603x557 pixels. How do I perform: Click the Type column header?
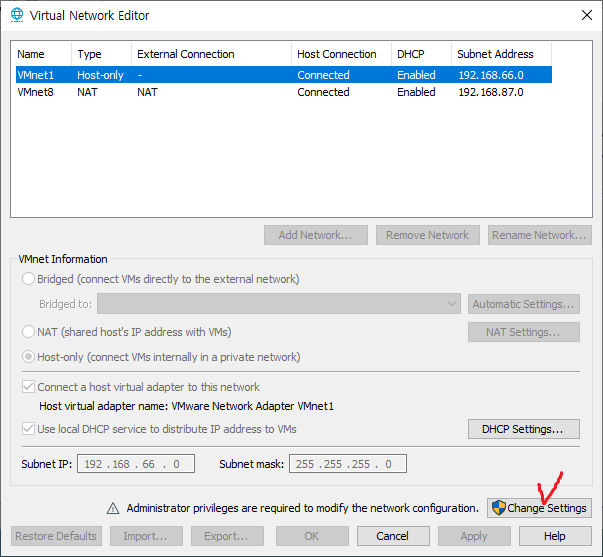102,54
